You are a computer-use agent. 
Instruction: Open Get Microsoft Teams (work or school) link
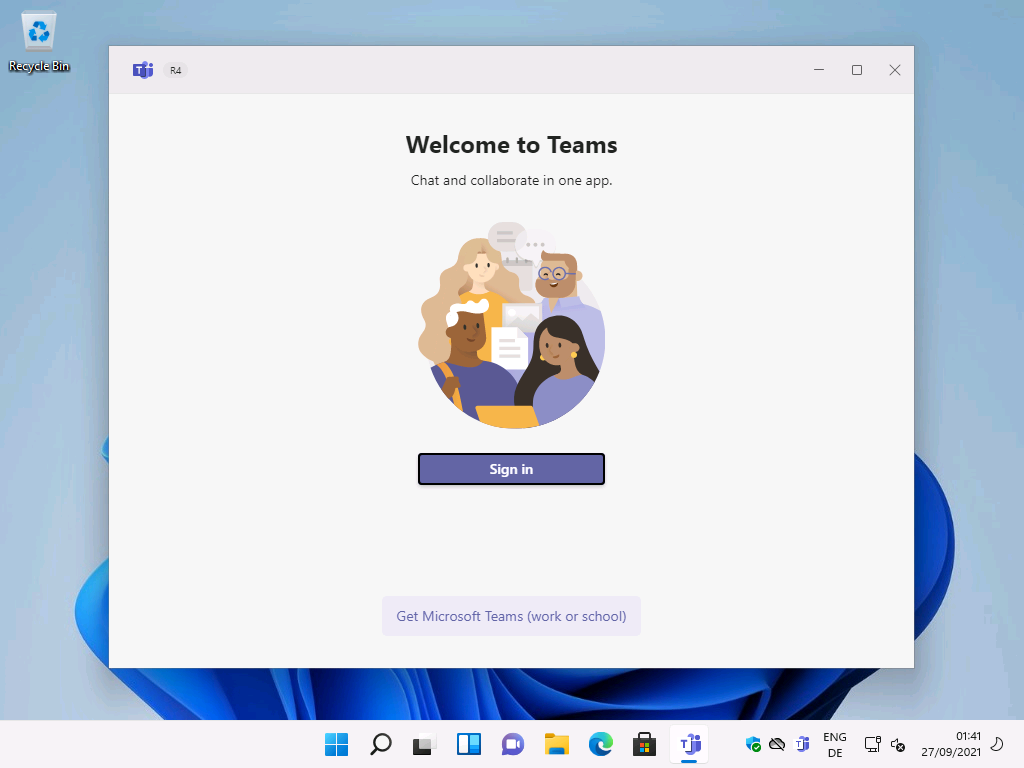pos(511,616)
